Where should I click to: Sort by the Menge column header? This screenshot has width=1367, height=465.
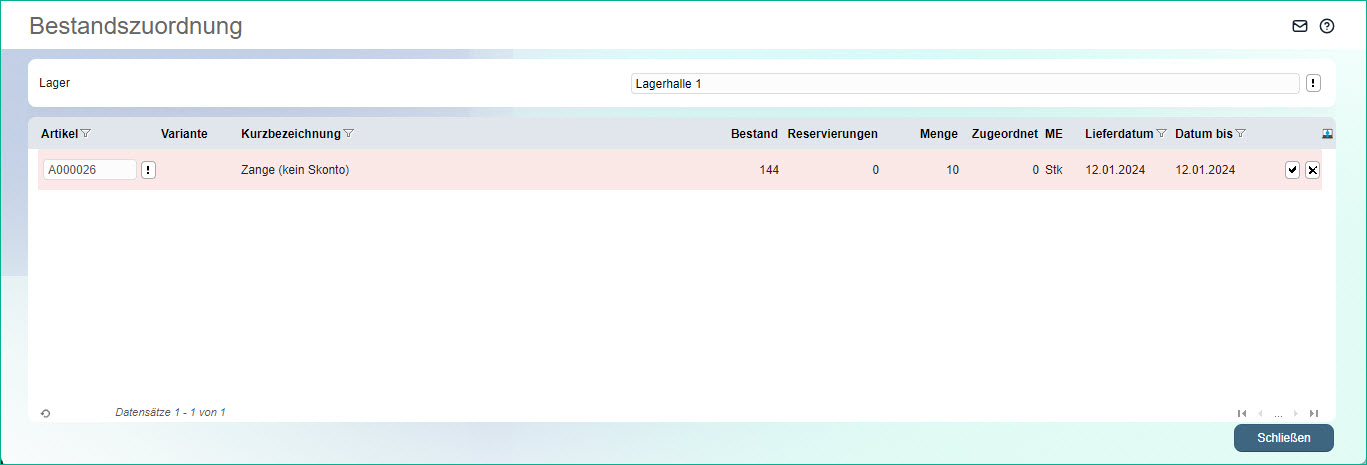(939, 134)
